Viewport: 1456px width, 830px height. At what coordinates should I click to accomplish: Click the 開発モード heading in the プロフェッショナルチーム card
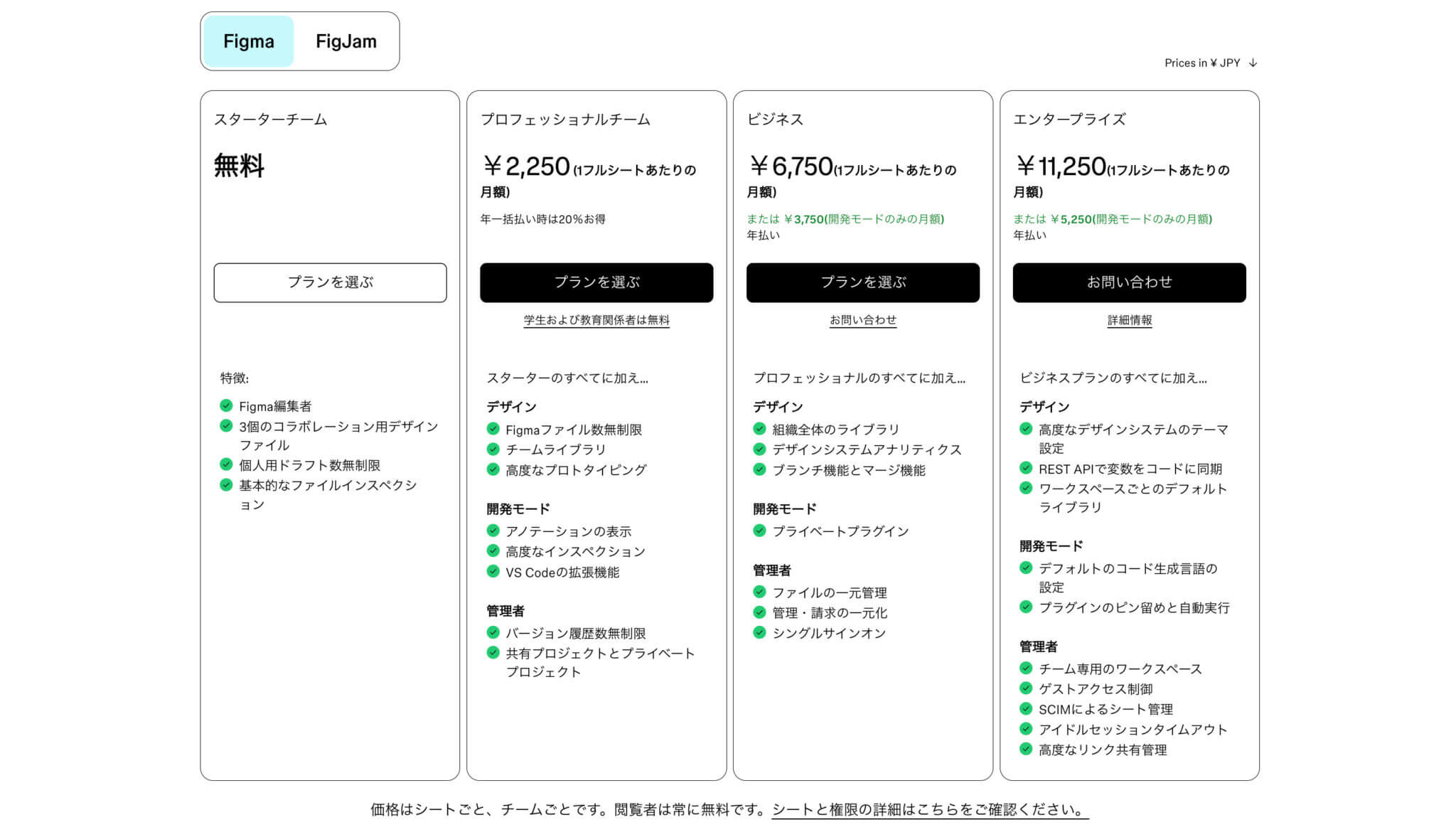pos(518,509)
